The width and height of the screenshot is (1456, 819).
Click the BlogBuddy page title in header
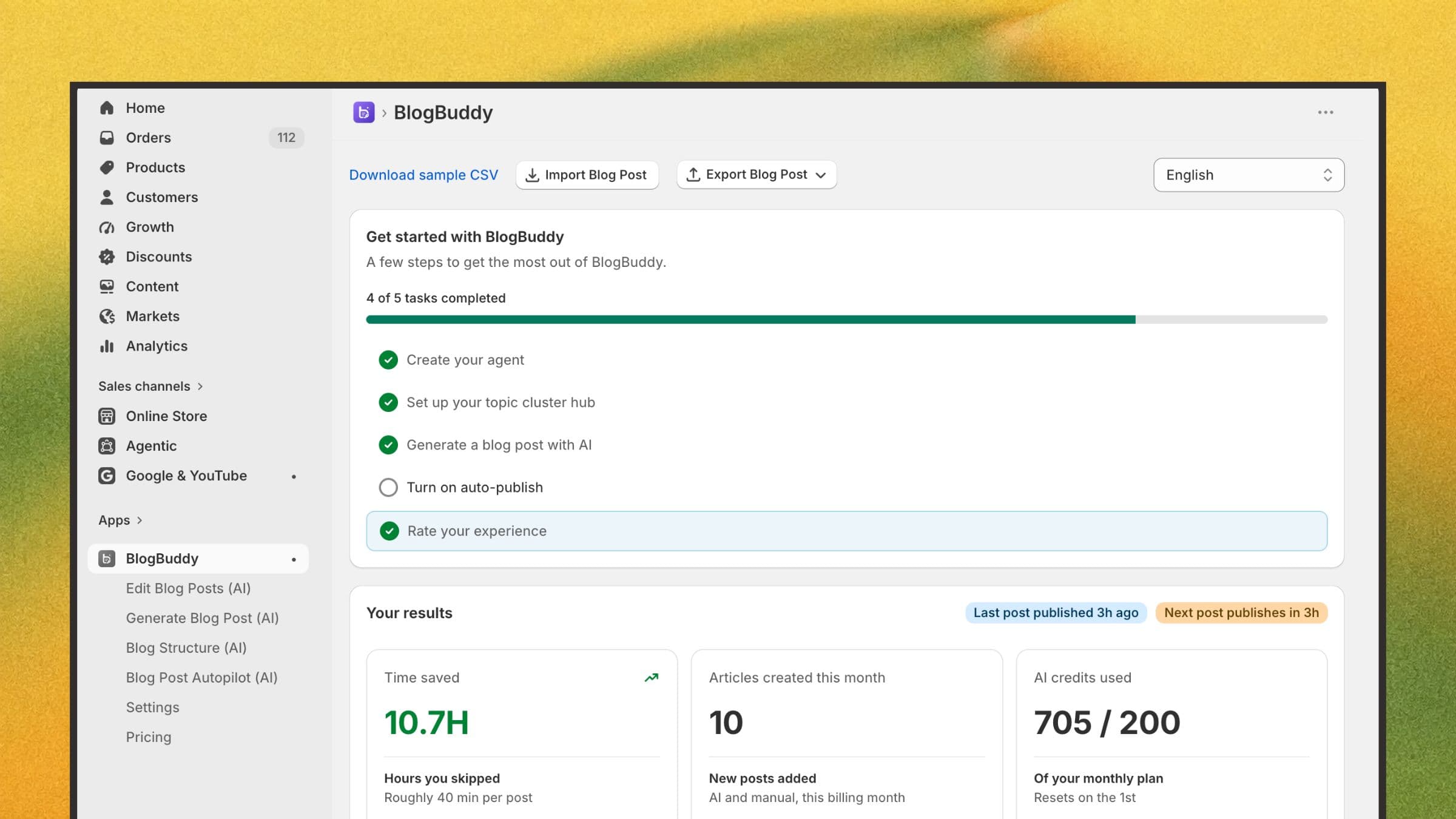[x=443, y=112]
